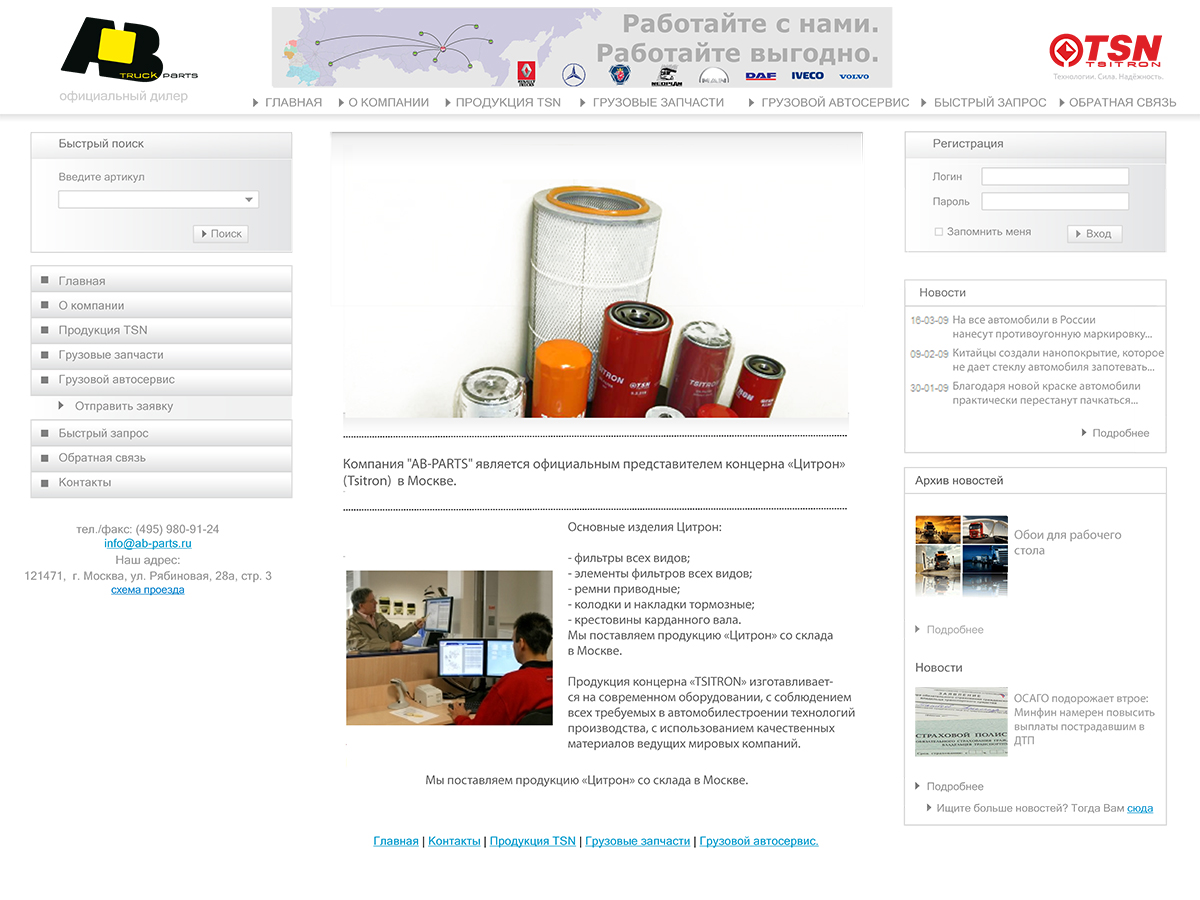Viewport: 1200px width, 900px height.
Task: Open sidebar item Быстрый запрос
Action: coord(161,433)
